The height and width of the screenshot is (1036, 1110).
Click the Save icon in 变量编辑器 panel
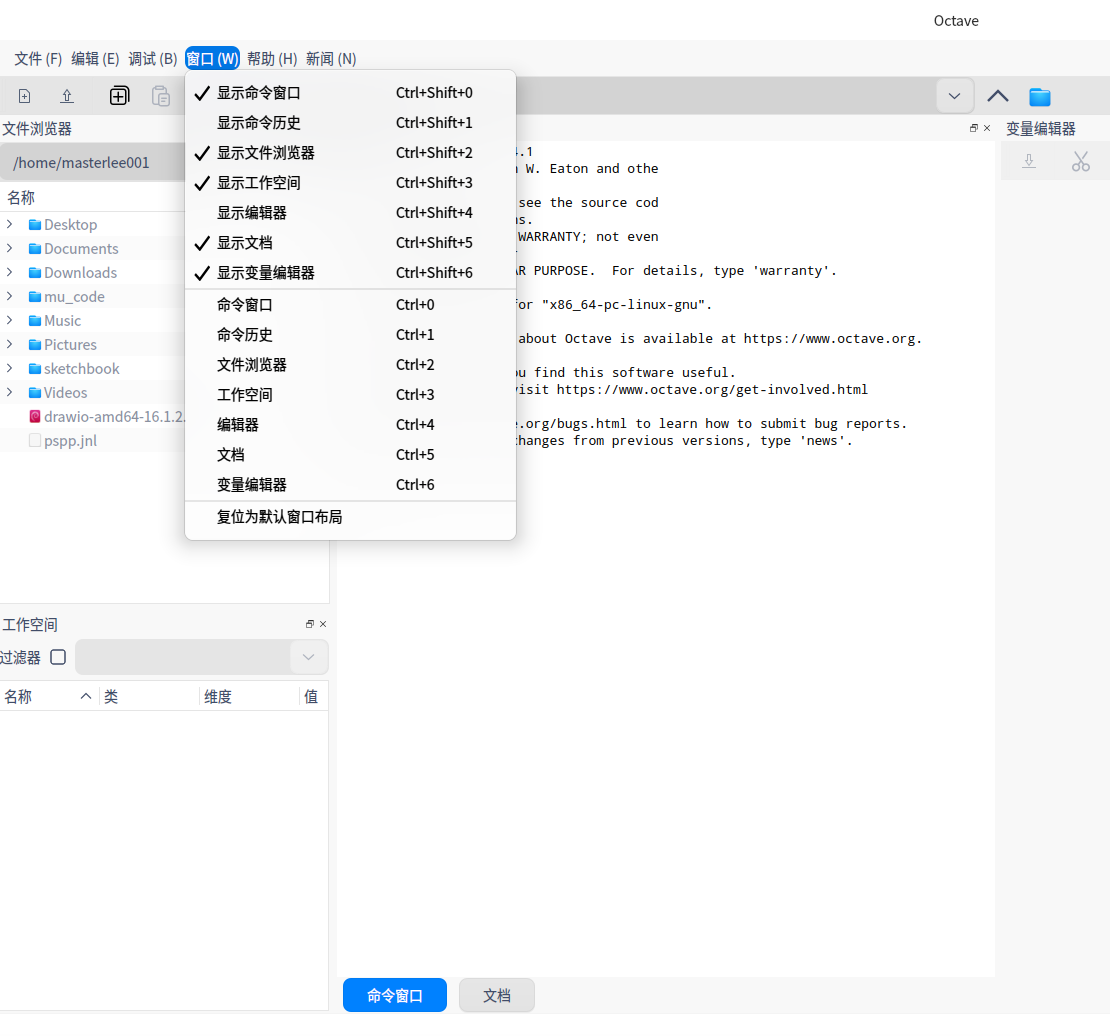tap(1028, 160)
